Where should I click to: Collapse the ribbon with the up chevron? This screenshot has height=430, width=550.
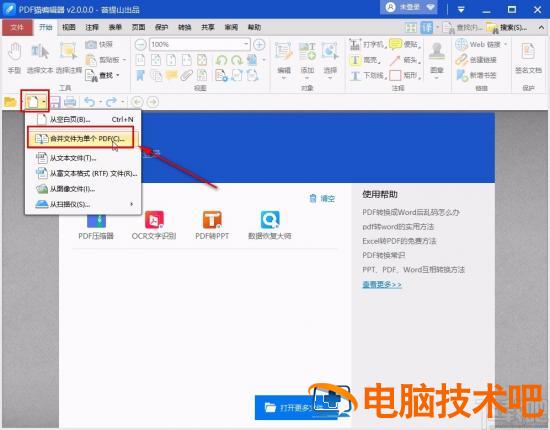click(541, 27)
